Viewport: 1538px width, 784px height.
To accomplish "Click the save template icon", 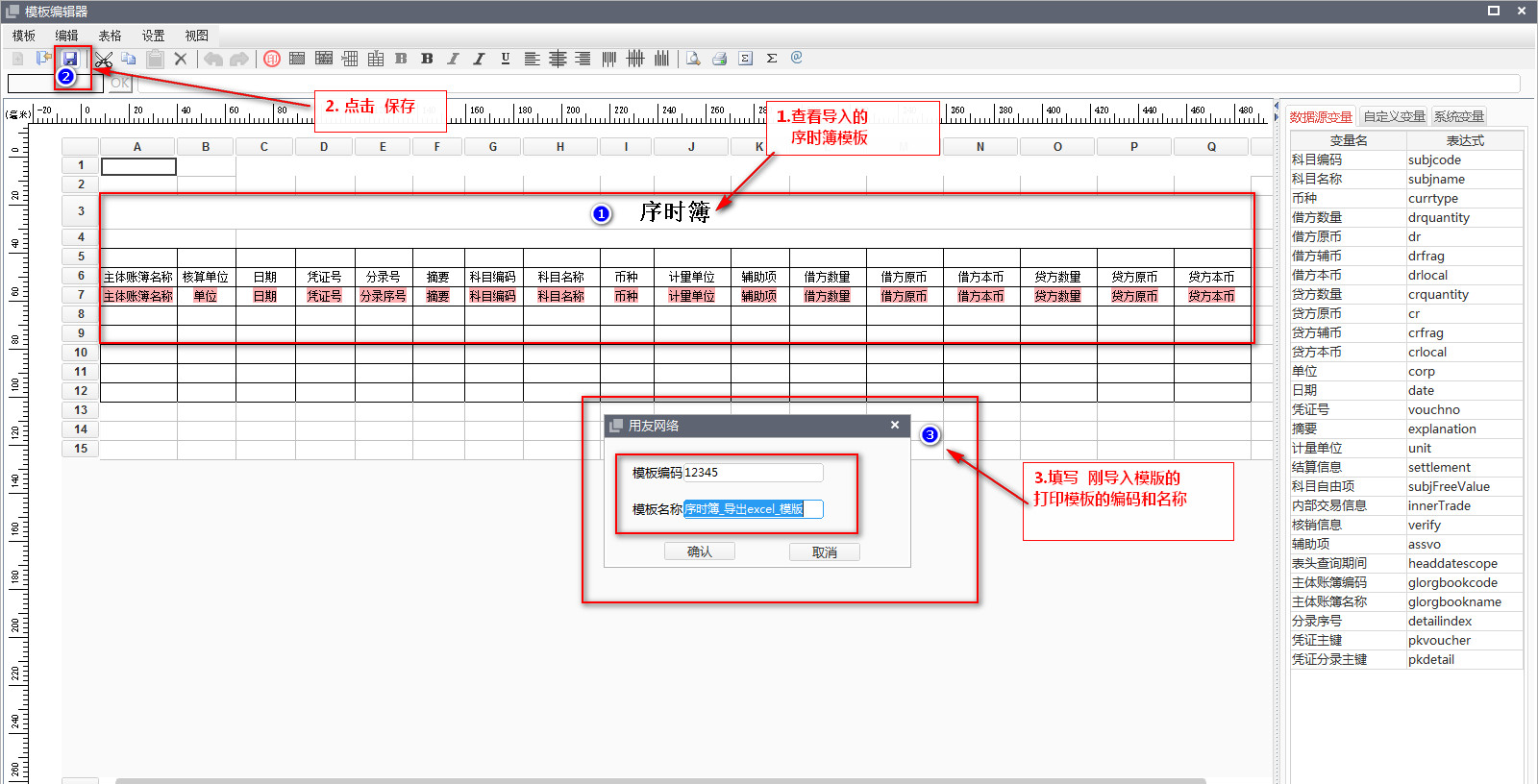I will click(x=70, y=59).
